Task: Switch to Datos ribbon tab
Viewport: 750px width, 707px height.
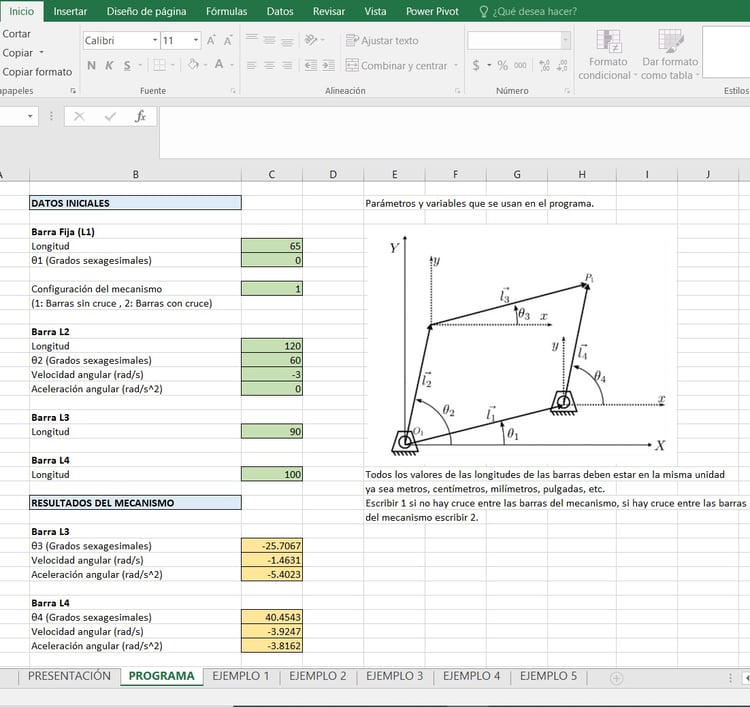Action: point(280,11)
